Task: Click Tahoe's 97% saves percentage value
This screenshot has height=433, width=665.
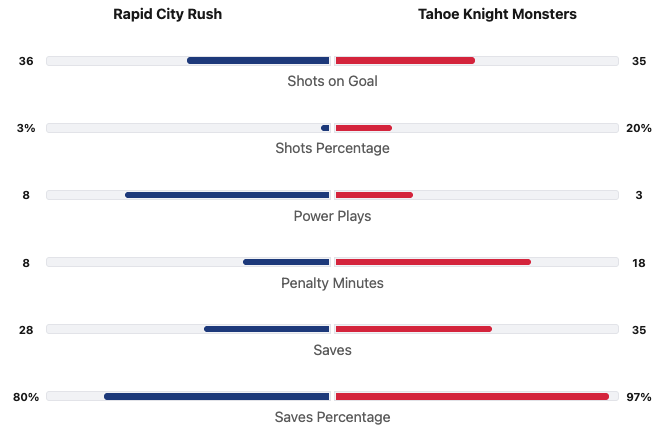Action: click(638, 397)
